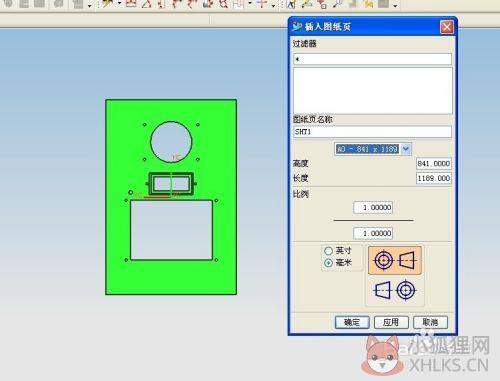Close the 插入图纸页 dialog with the X
Screen dimensions: 500x381
click(x=447, y=27)
